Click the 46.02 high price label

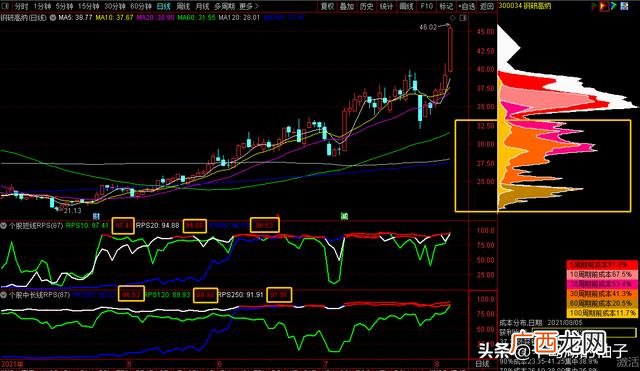[428, 27]
